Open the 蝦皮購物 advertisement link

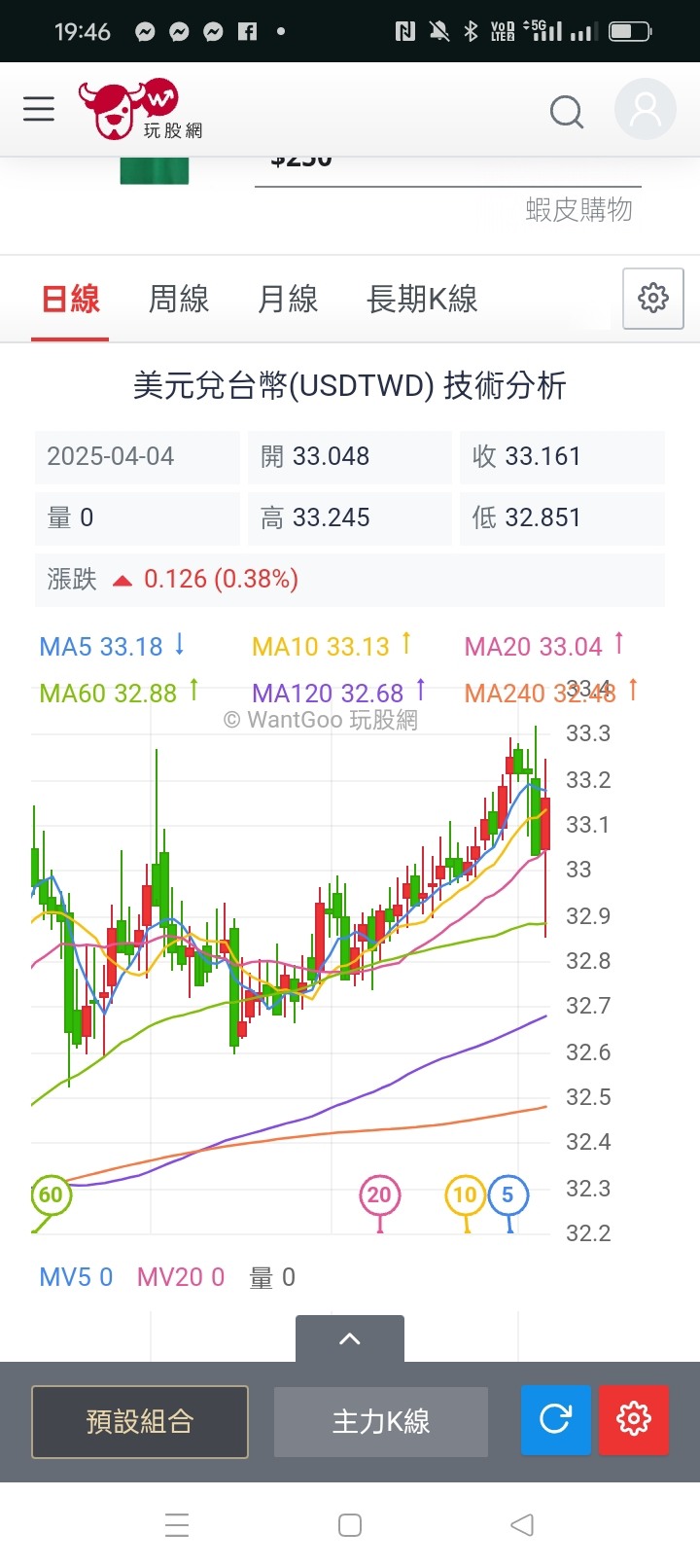tap(578, 209)
